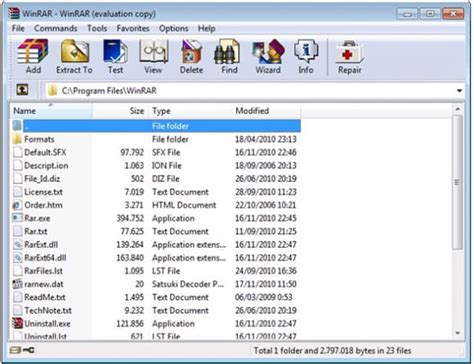The image size is (474, 364).
Task: Sort by the Type column header
Action: point(190,111)
